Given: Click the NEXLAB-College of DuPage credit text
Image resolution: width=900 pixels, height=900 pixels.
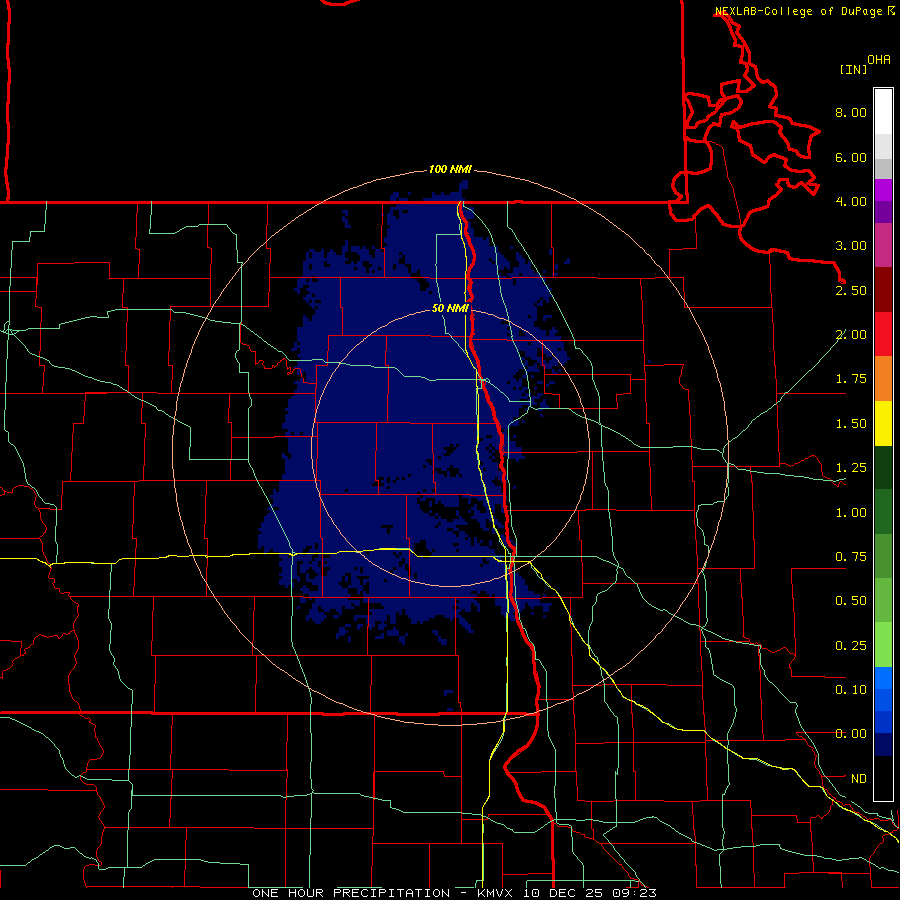Looking at the screenshot, I should (x=798, y=11).
